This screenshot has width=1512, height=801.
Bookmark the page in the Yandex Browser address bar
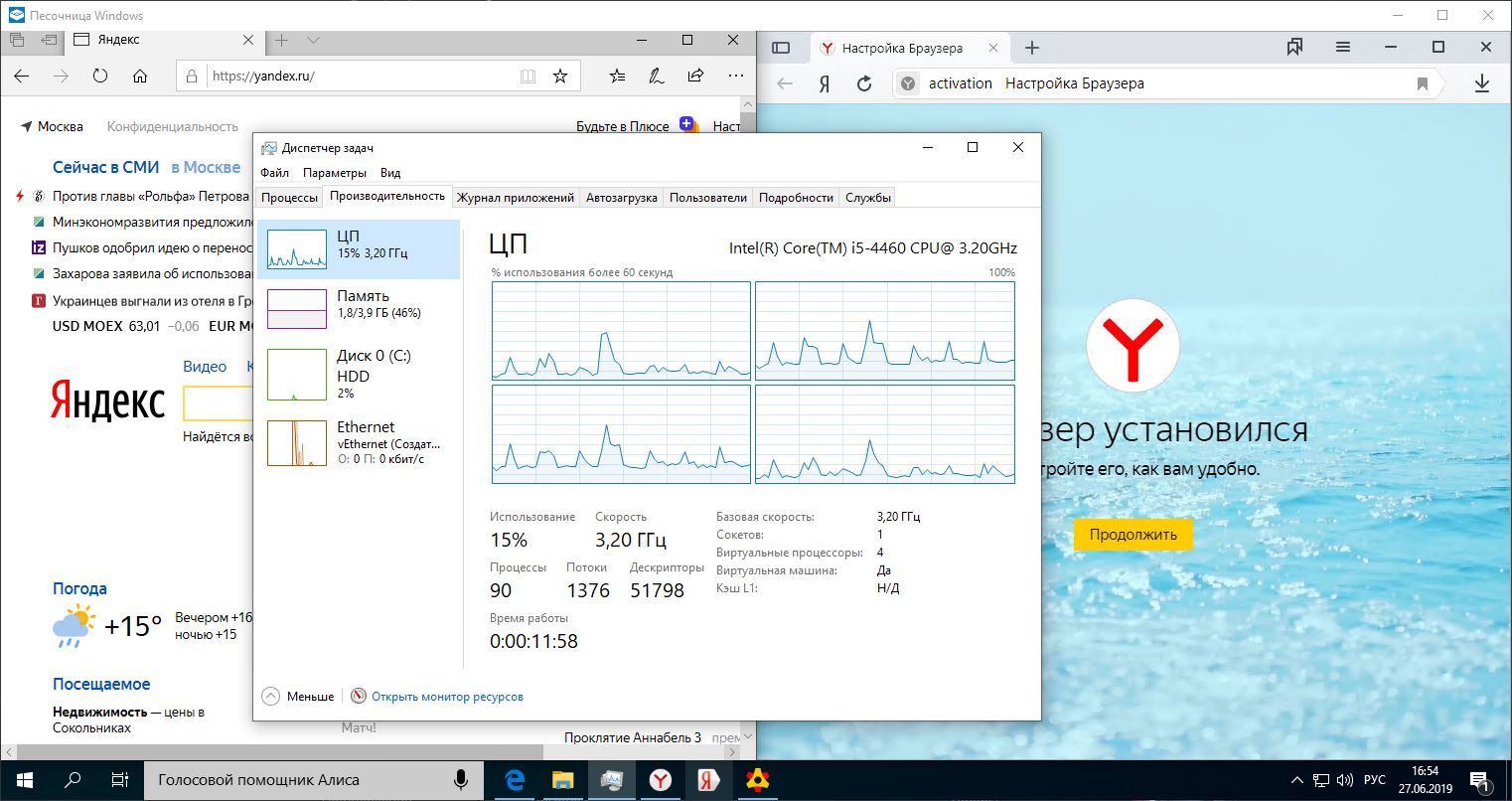(1423, 83)
